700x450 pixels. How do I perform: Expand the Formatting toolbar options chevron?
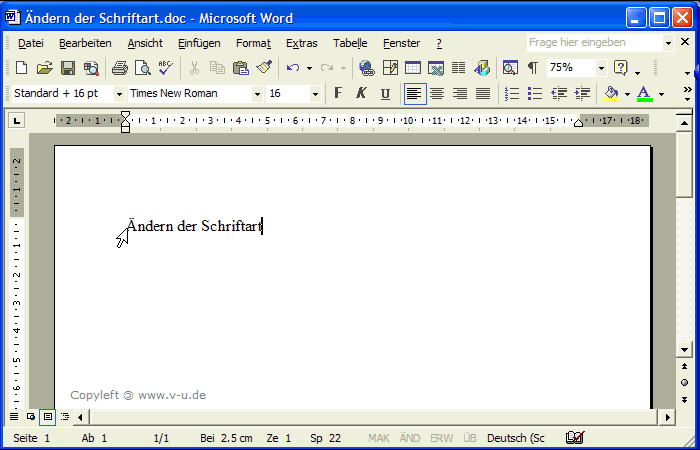(x=688, y=94)
